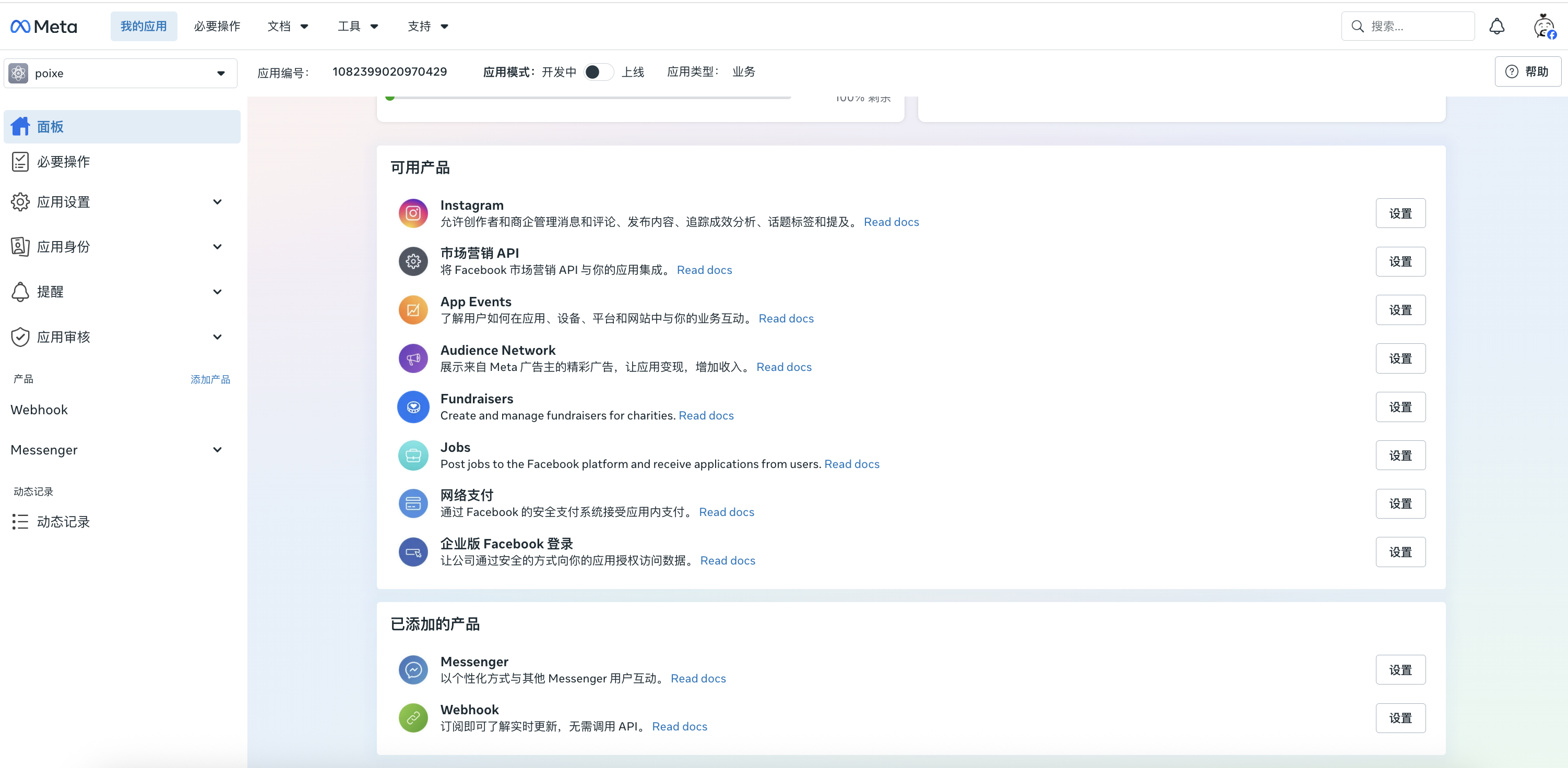Screen dimensions: 1568x768
Task: Click the app ID 1082399020970429
Action: click(x=389, y=72)
